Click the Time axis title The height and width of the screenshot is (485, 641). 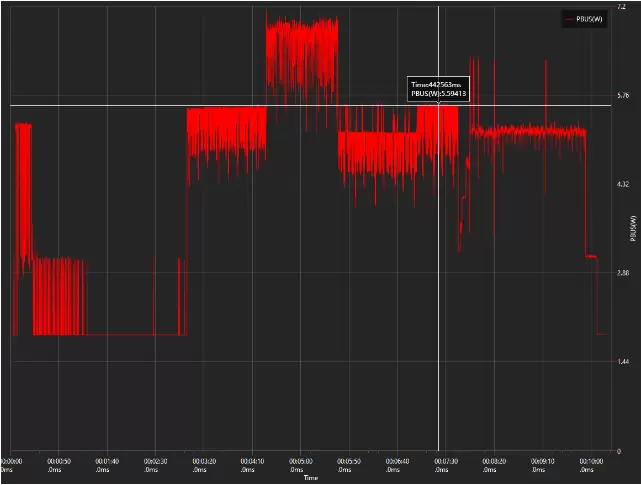[x=311, y=478]
